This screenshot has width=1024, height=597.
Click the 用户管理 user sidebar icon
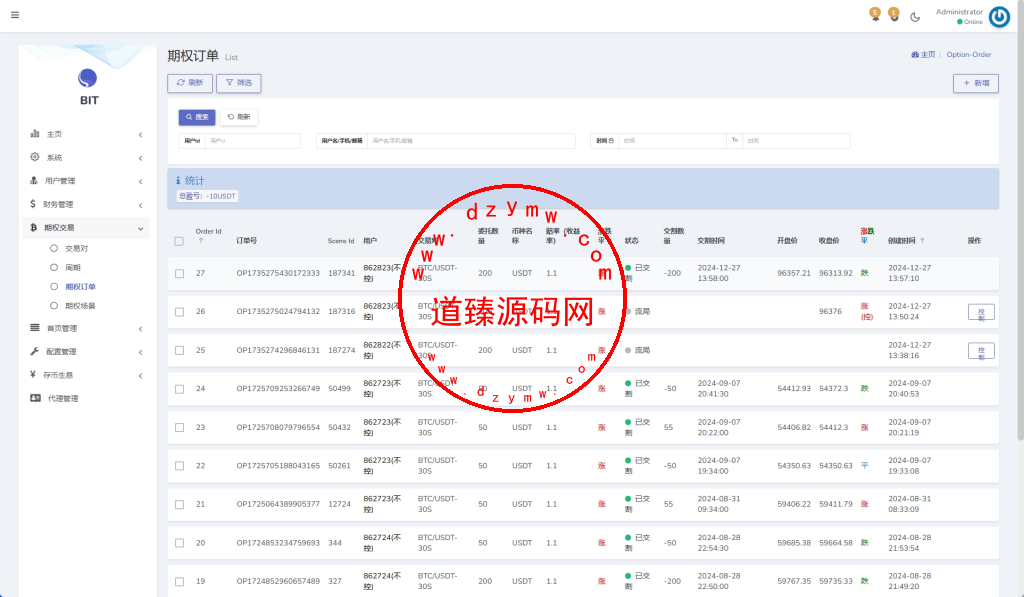(34, 180)
